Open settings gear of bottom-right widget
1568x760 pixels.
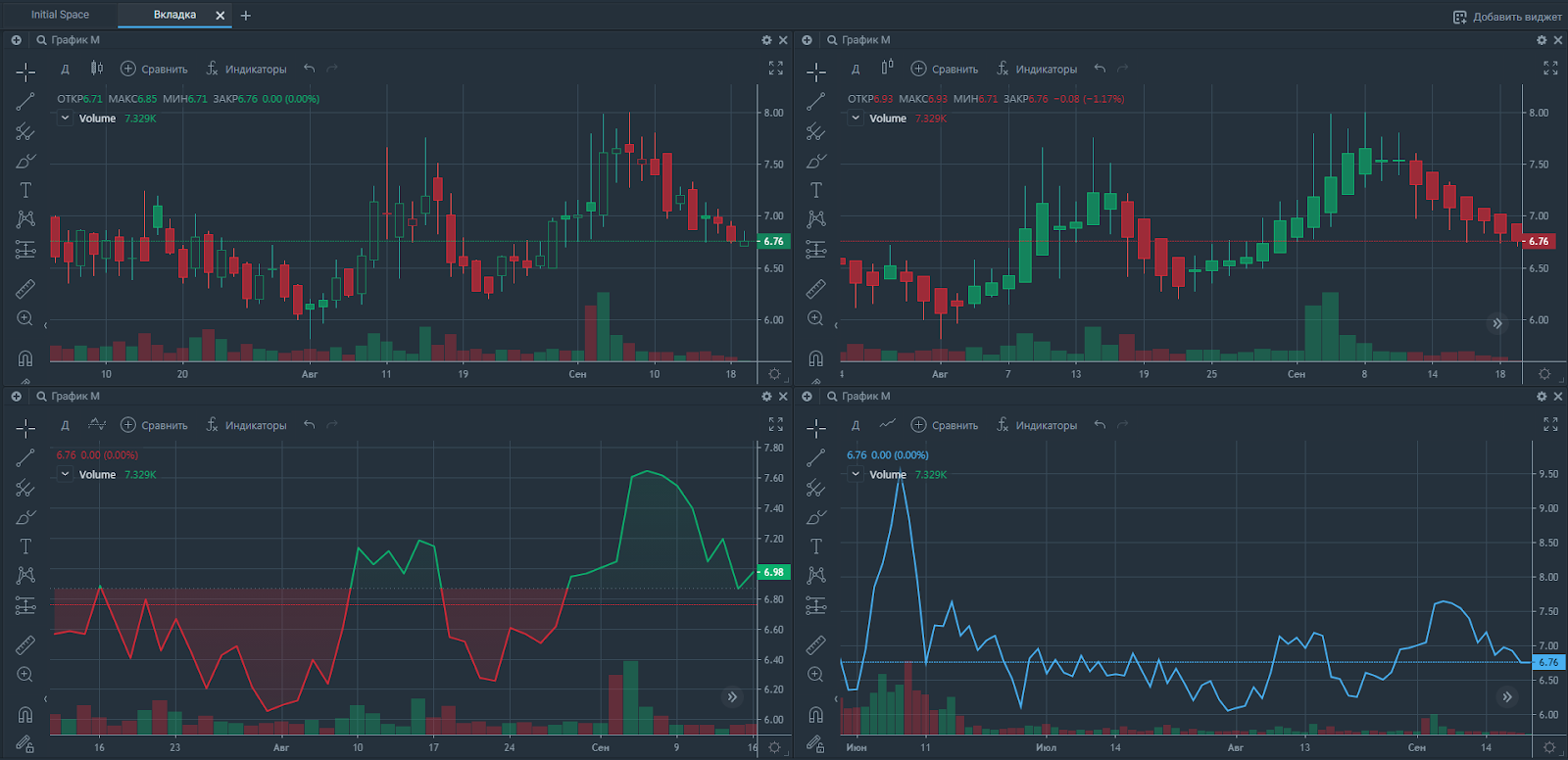1542,397
